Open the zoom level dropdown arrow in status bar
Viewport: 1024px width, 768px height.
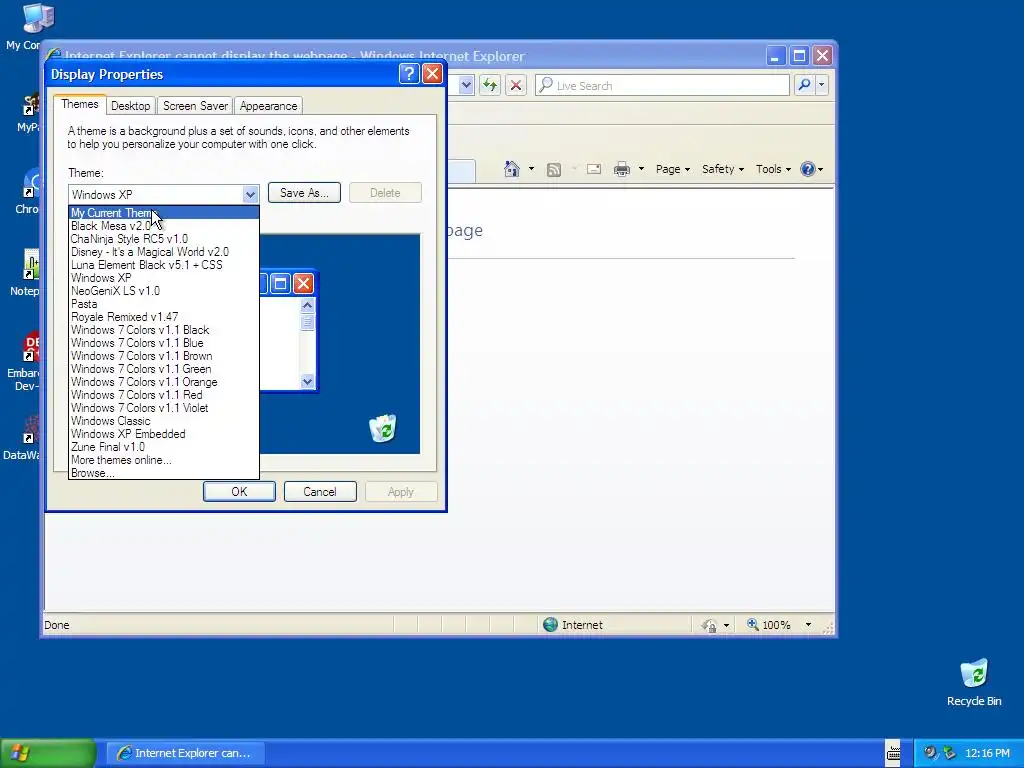808,625
